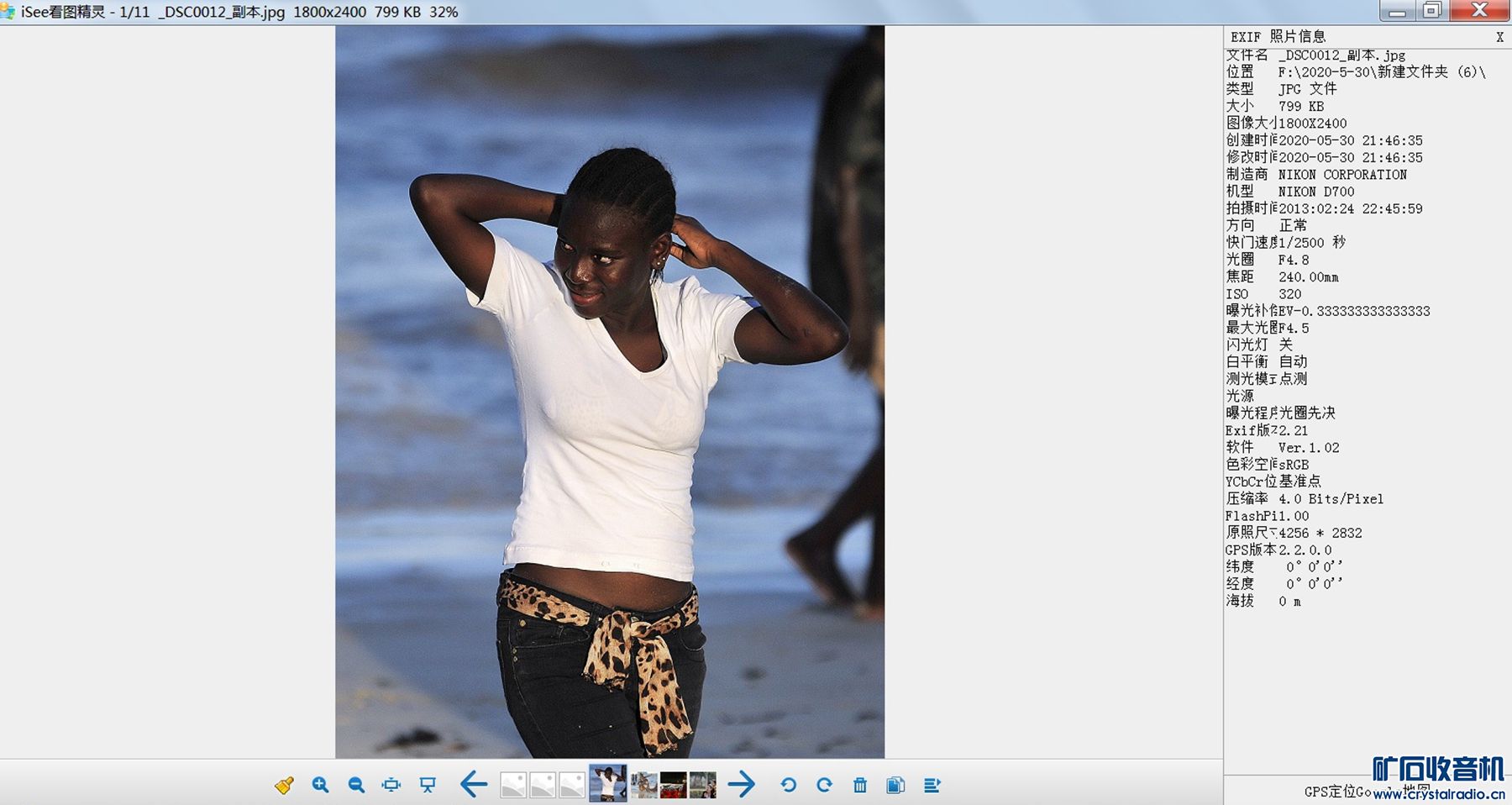1512x805 pixels.
Task: Close the EXIF 照片信息 panel
Action: (x=1499, y=37)
